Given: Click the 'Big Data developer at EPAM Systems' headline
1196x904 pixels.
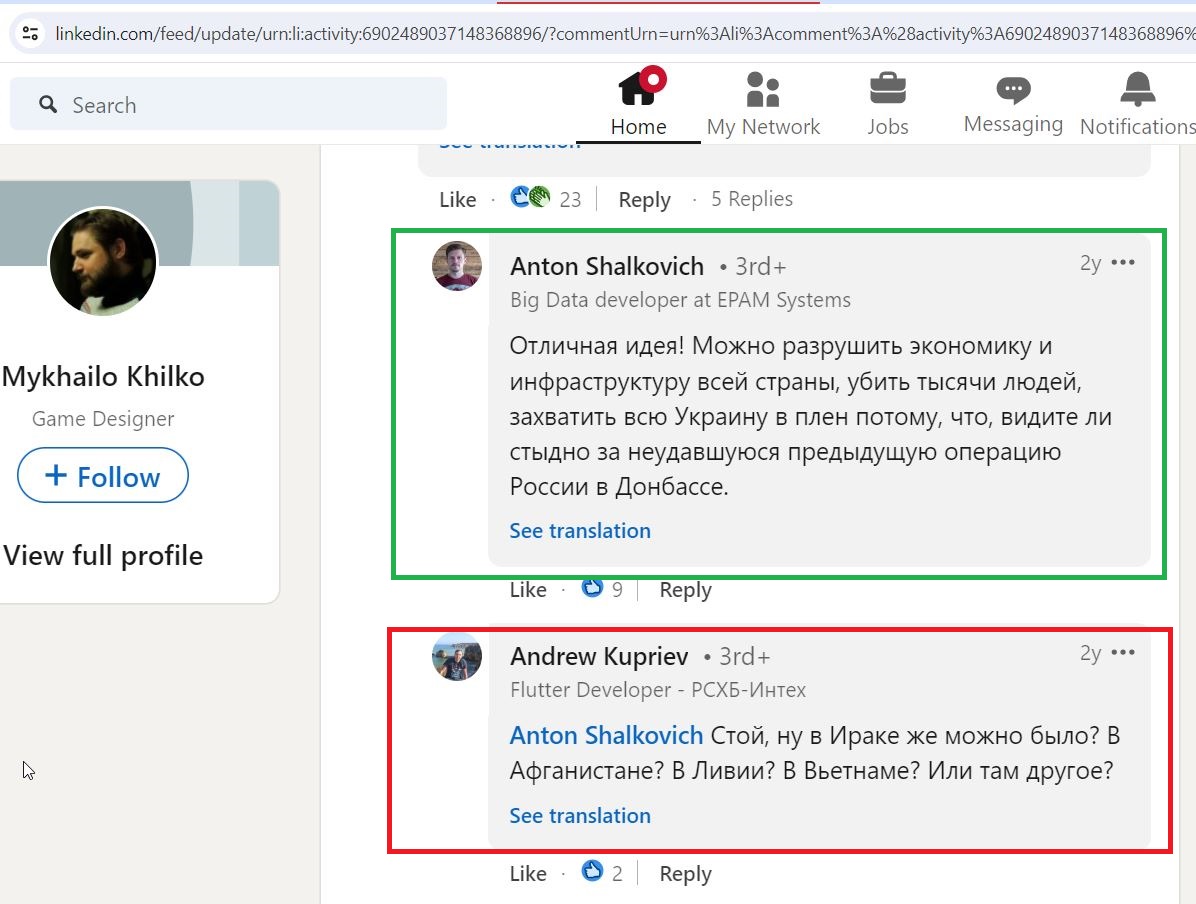Looking at the screenshot, I should 680,300.
